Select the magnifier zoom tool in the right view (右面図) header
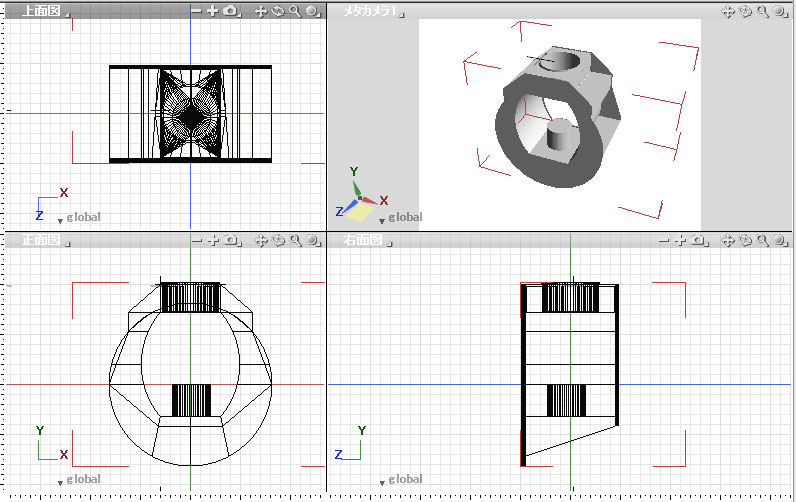Viewport: 796px width, 502px height. [x=761, y=241]
